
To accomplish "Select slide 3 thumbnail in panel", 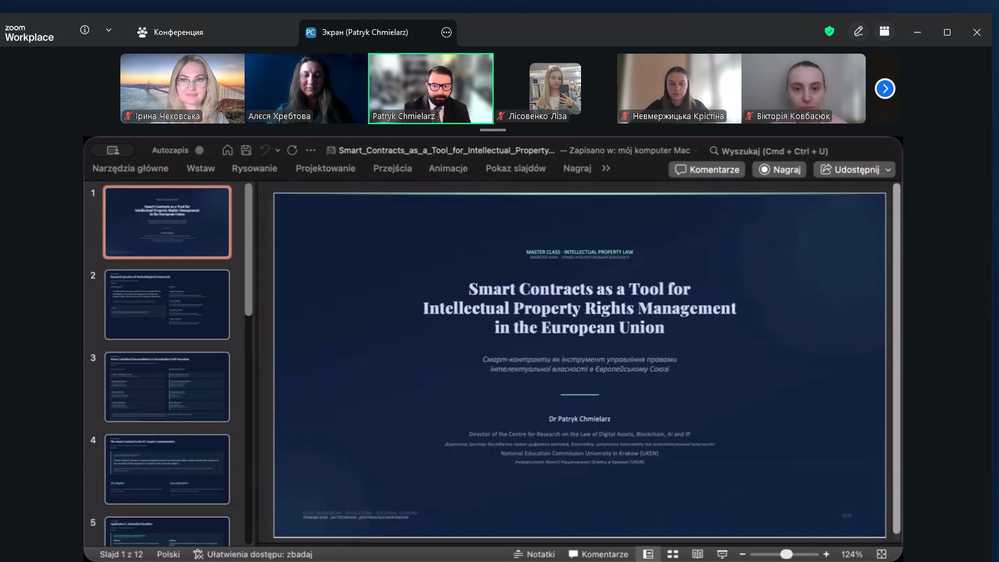I will click(x=167, y=386).
